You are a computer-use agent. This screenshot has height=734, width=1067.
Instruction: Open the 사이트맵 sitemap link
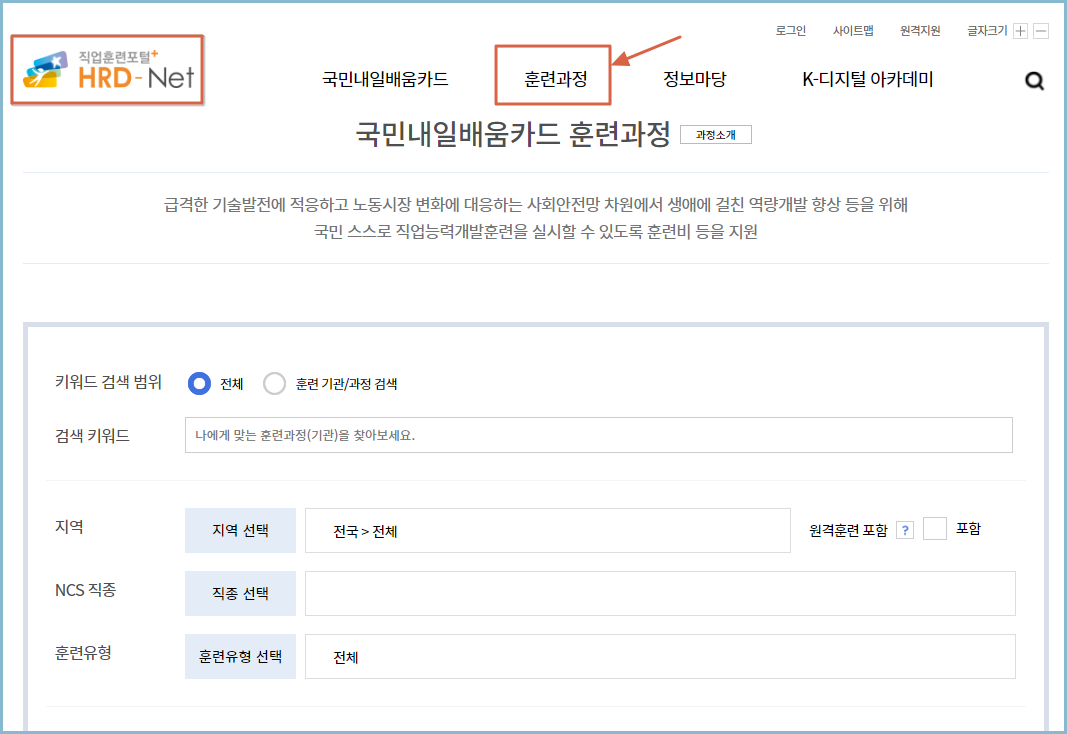(853, 31)
